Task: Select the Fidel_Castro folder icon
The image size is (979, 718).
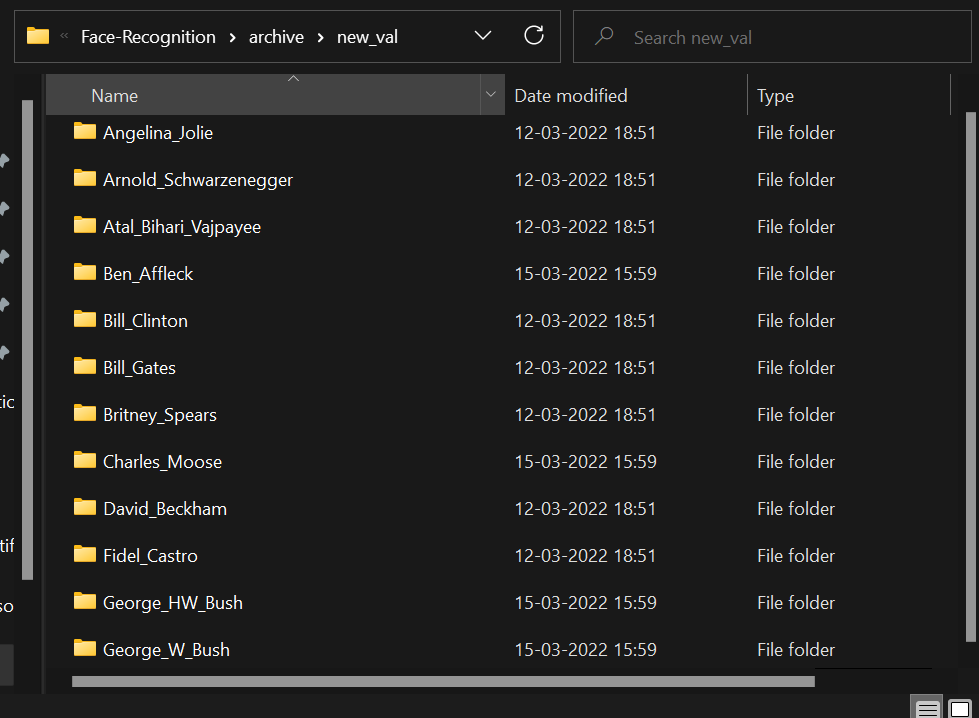Action: tap(85, 554)
